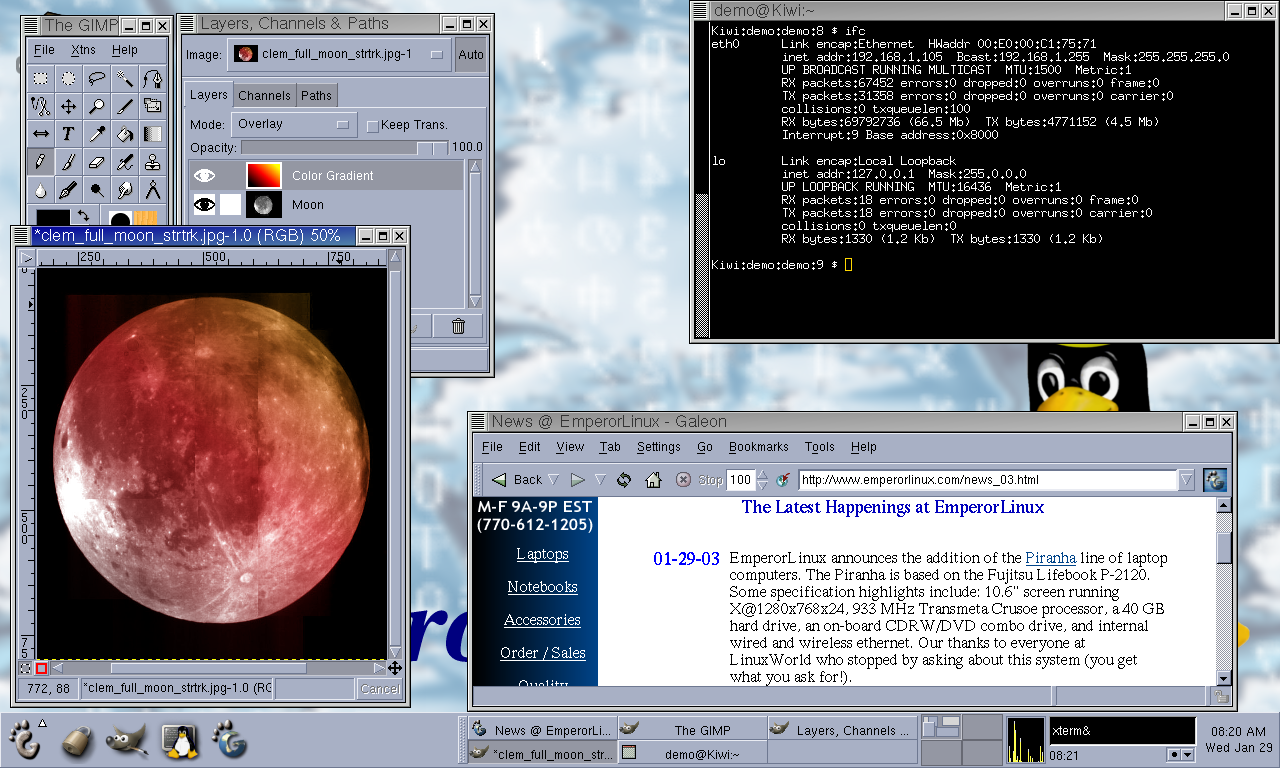1280x768 pixels.
Task: Select the Bucket Fill tool
Action: click(124, 133)
